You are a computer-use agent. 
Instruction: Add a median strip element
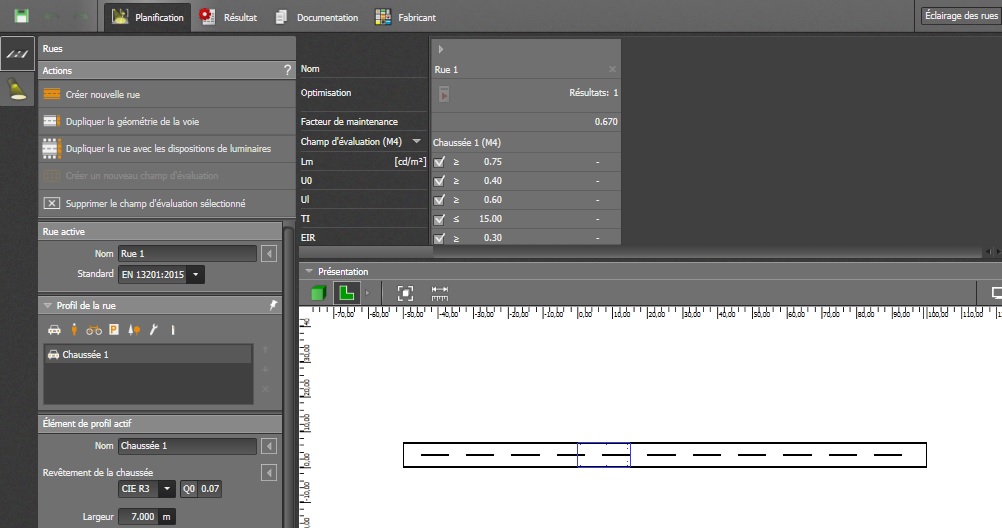[173, 330]
